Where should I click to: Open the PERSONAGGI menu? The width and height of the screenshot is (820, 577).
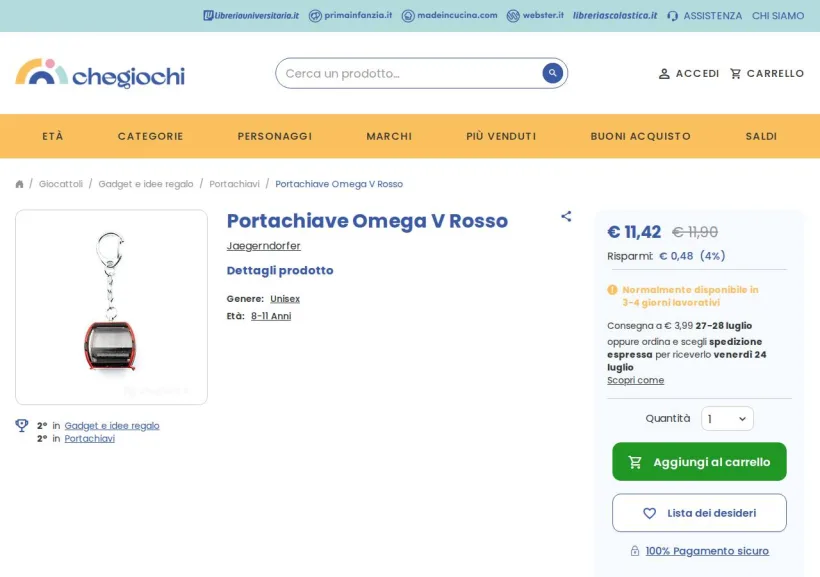tap(275, 137)
